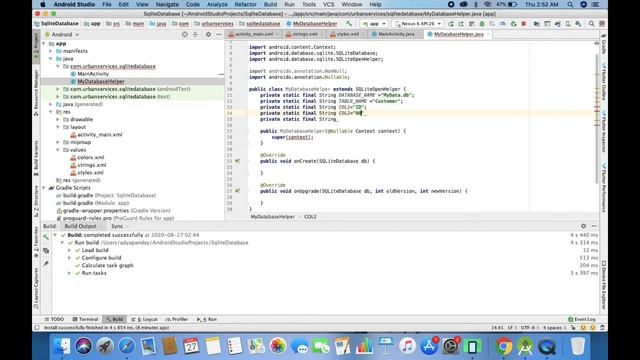
Task: Select colors.xml in values folder
Action: [x=91, y=158]
